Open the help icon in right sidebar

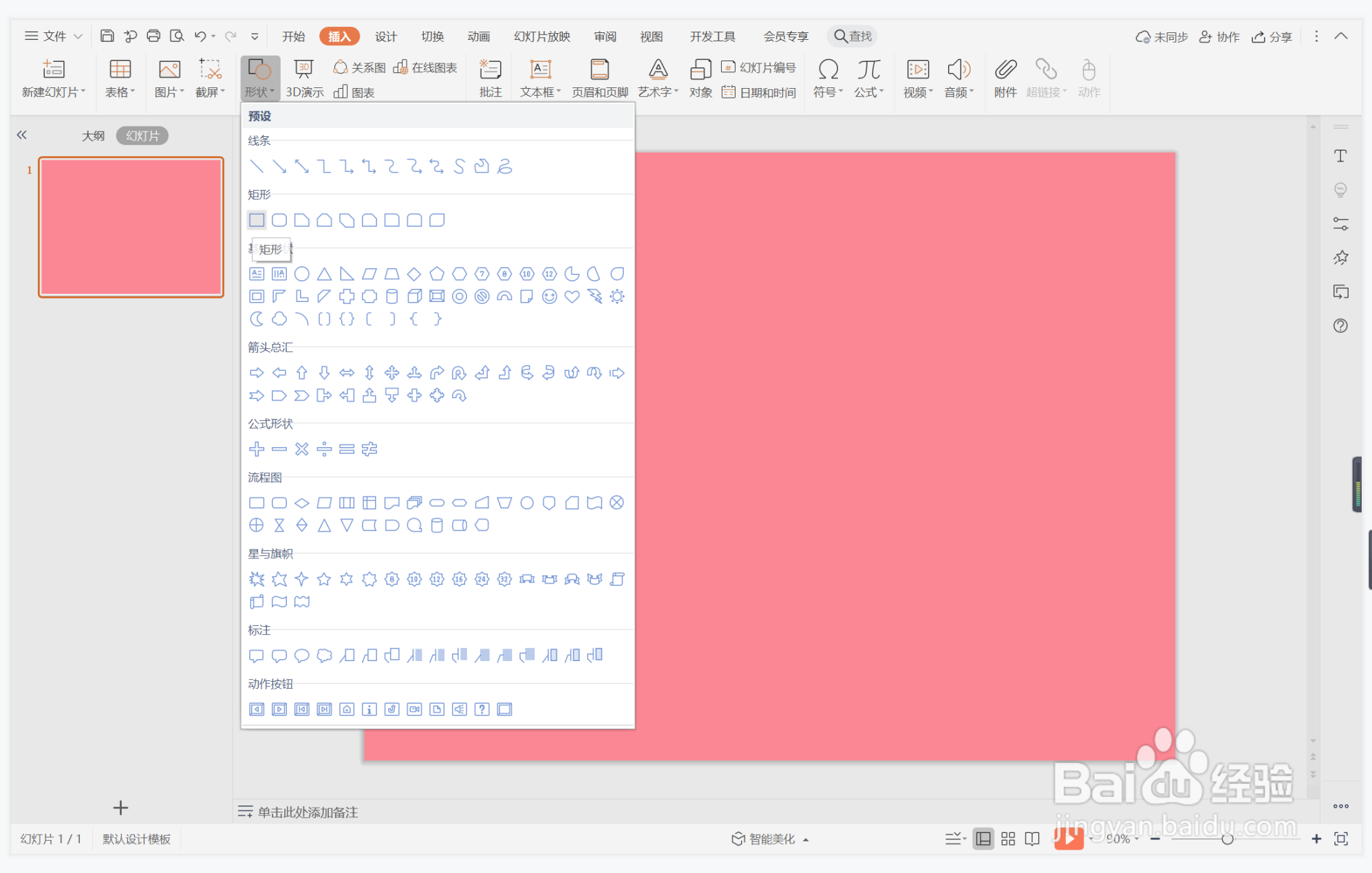click(1340, 325)
